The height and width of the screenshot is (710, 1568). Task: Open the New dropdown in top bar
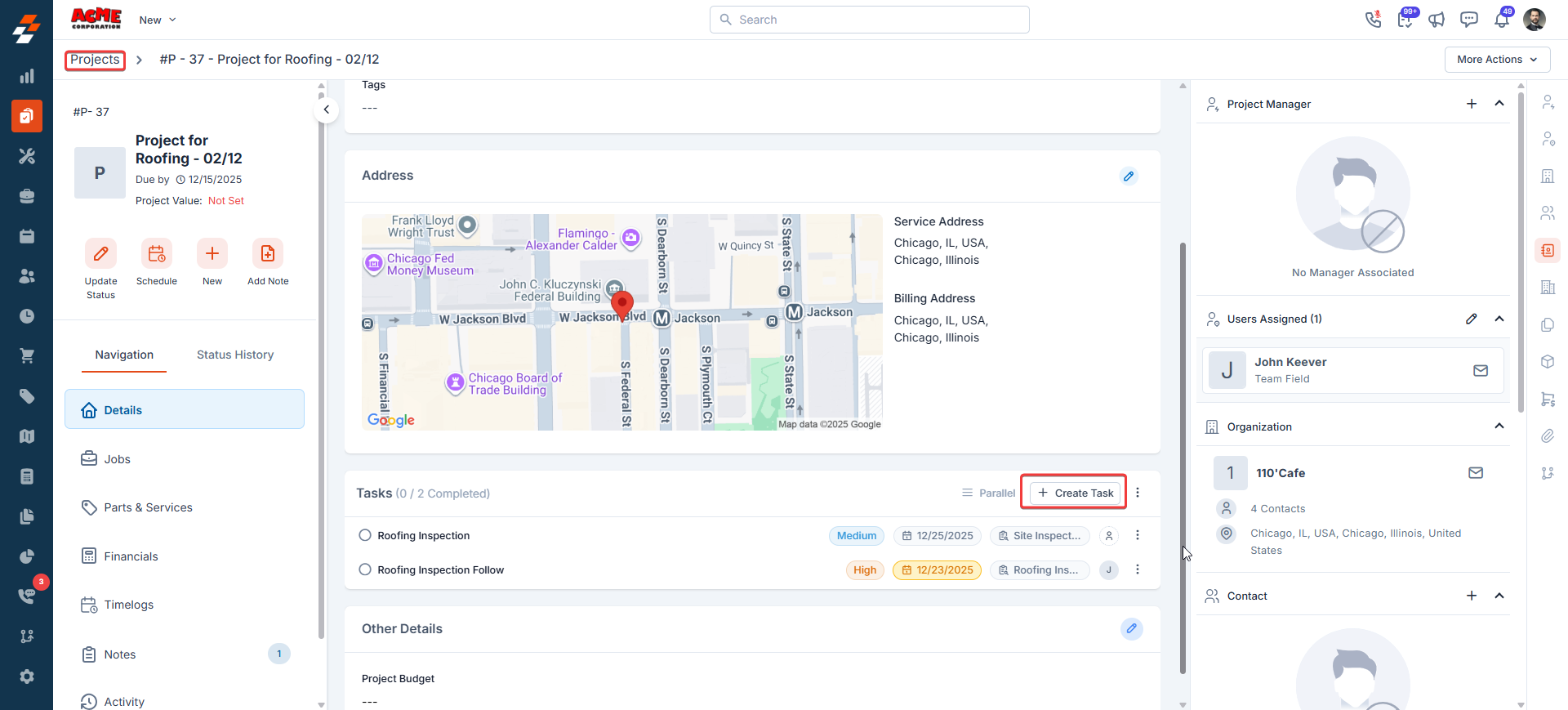pos(158,20)
